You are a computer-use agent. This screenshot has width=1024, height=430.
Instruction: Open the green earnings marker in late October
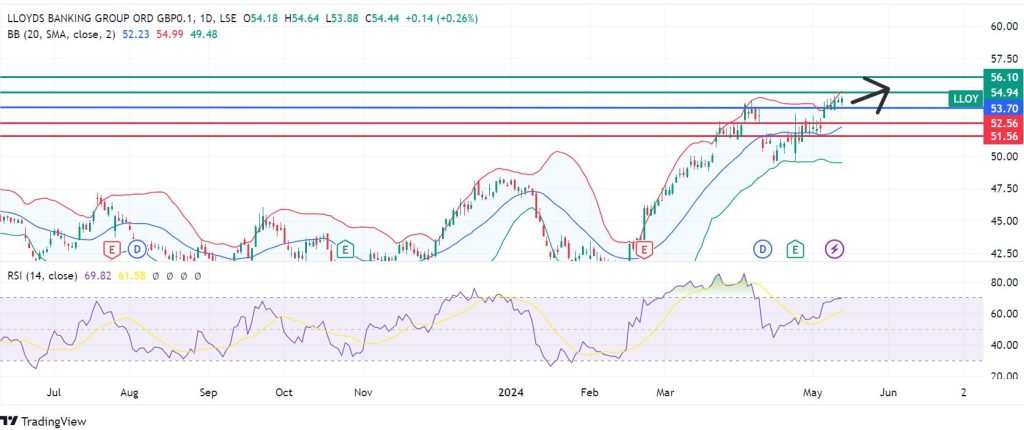[x=345, y=249]
